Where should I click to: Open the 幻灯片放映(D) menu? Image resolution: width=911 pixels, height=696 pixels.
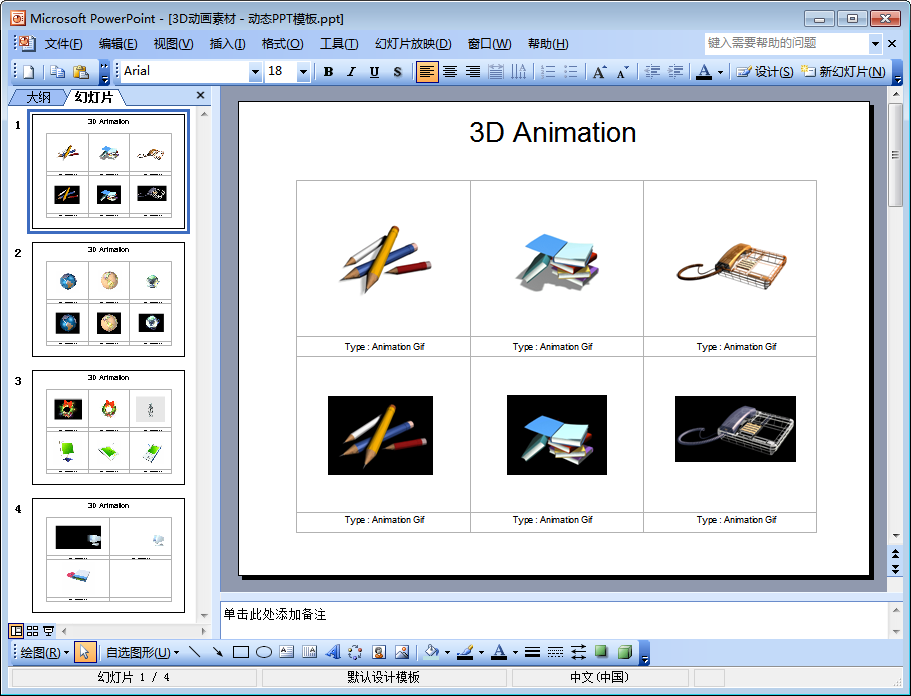tap(413, 44)
